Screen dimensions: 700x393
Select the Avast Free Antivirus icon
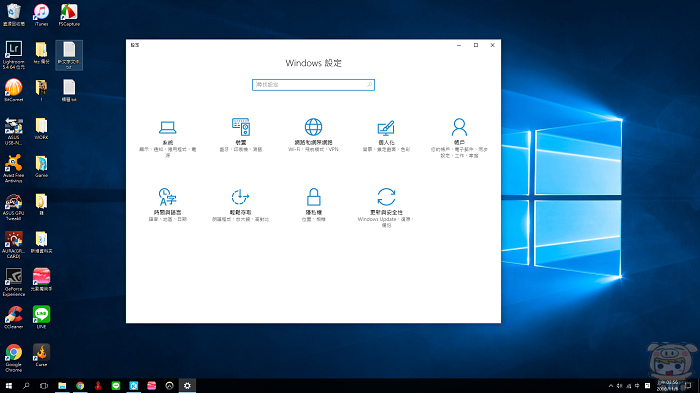(14, 169)
